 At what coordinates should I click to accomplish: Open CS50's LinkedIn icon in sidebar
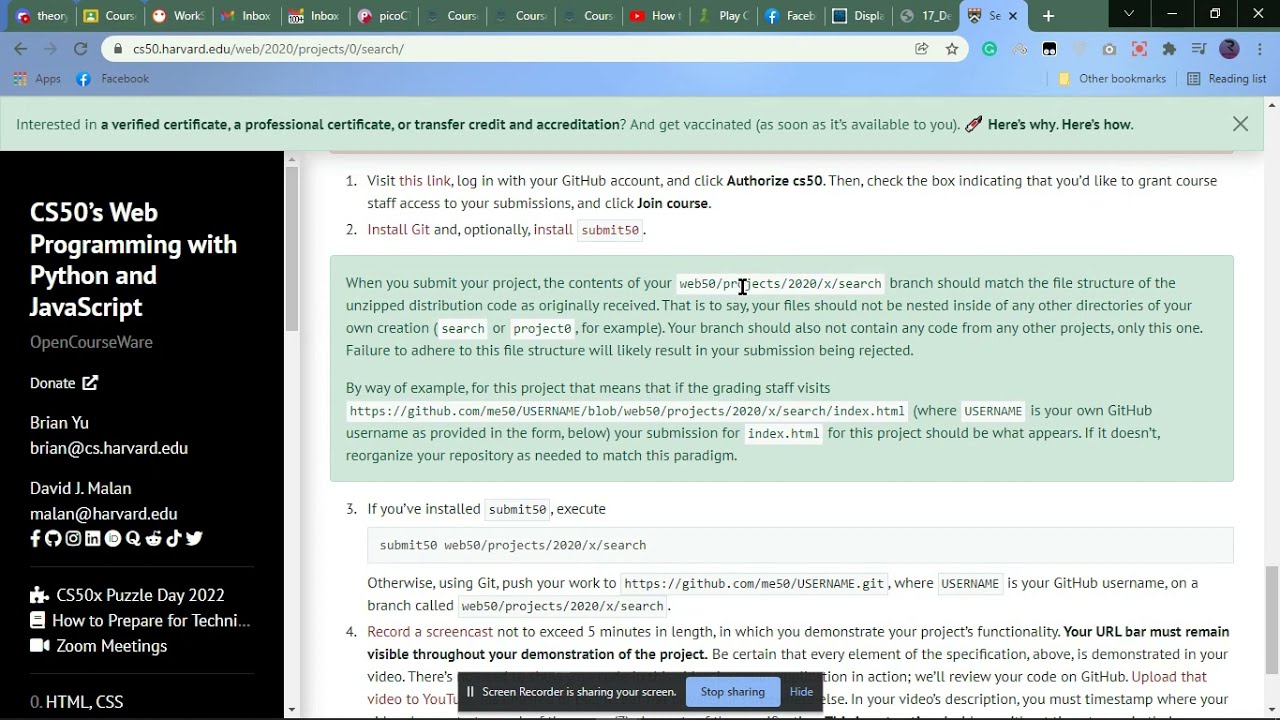(93, 538)
